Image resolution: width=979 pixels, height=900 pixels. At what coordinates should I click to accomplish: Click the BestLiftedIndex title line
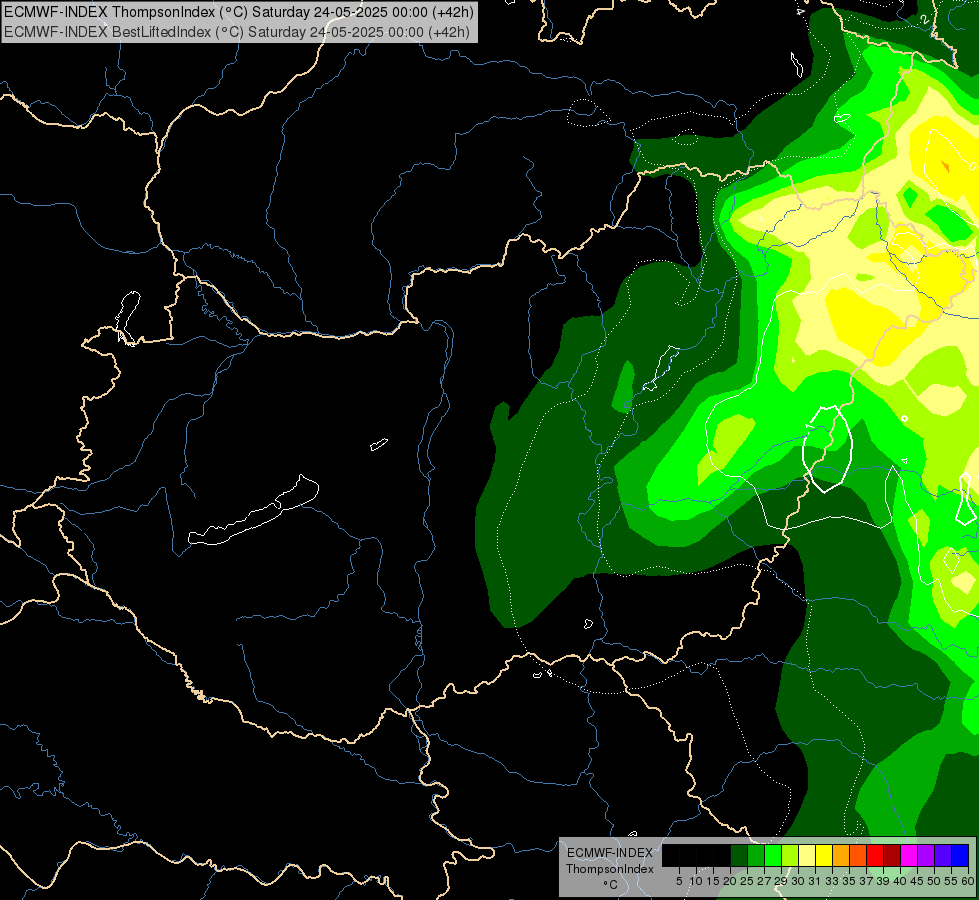237,32
